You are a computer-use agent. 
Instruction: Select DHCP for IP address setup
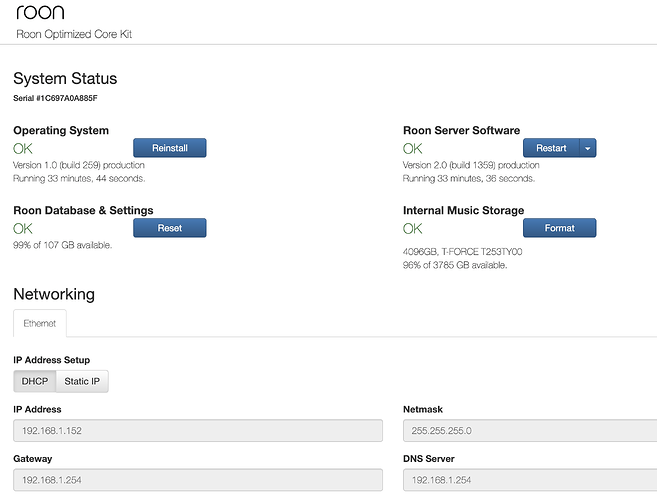35,381
